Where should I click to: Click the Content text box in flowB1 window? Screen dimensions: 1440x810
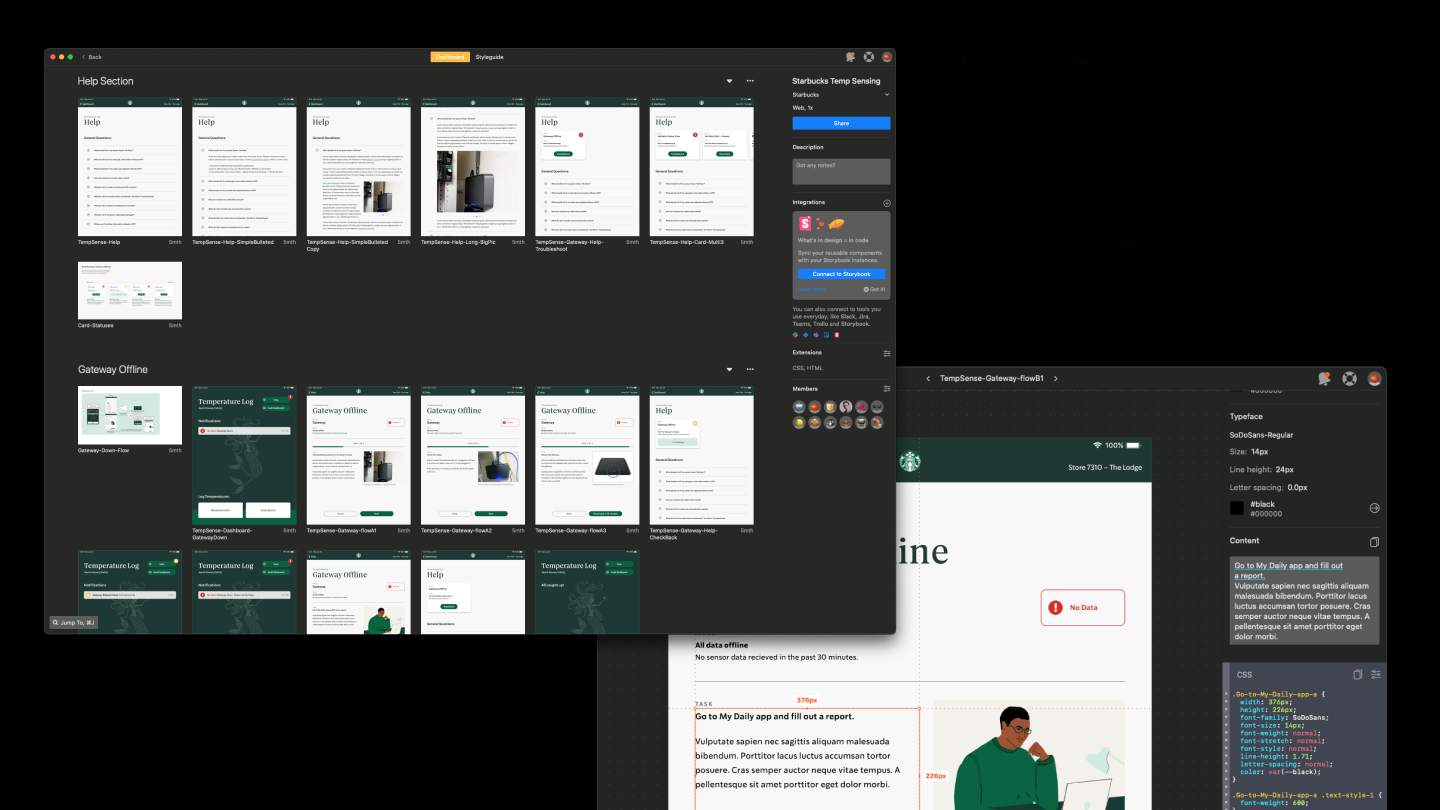pos(1304,601)
